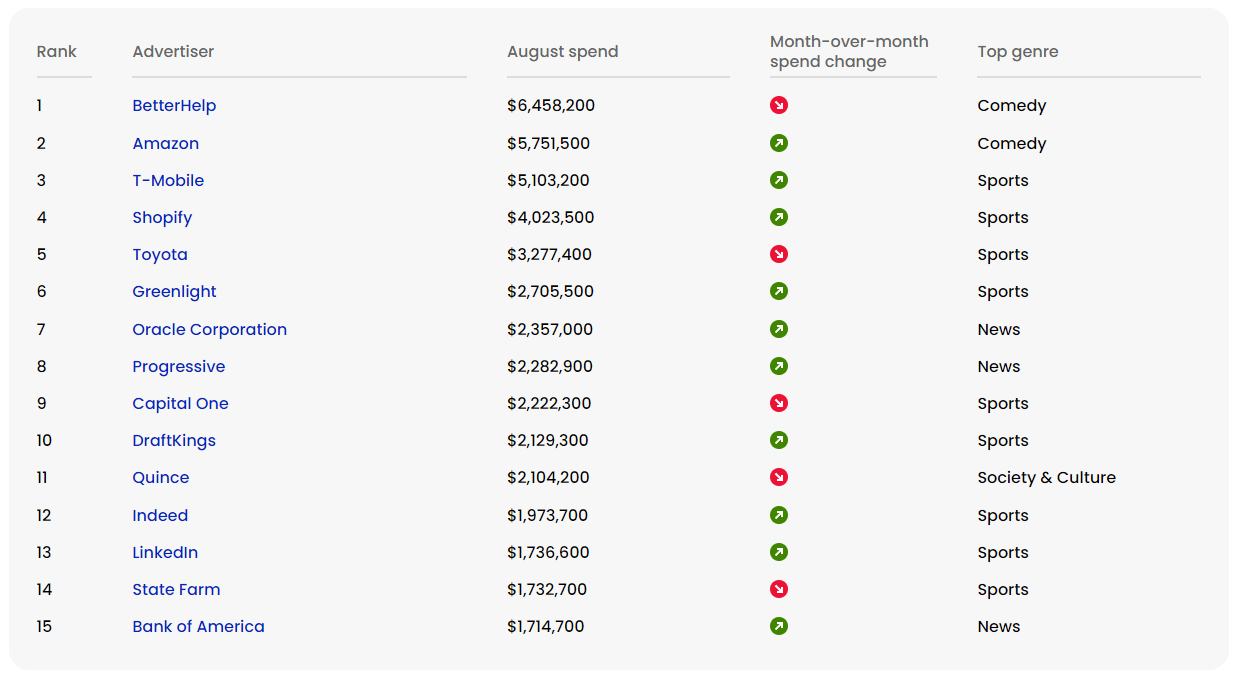1233x675 pixels.
Task: Open the T-Mobile advertiser link
Action: [x=168, y=181]
